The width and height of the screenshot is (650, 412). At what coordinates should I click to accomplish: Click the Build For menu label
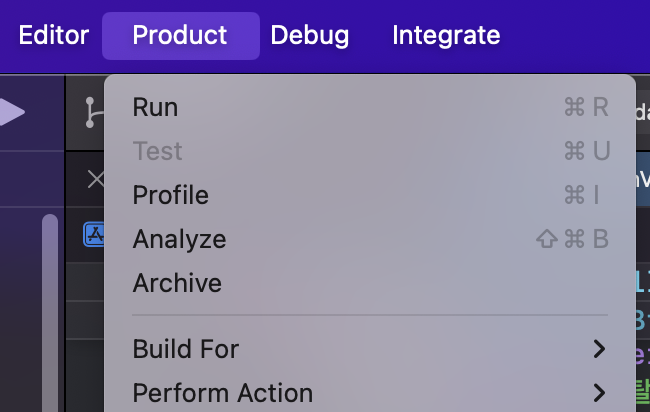186,349
